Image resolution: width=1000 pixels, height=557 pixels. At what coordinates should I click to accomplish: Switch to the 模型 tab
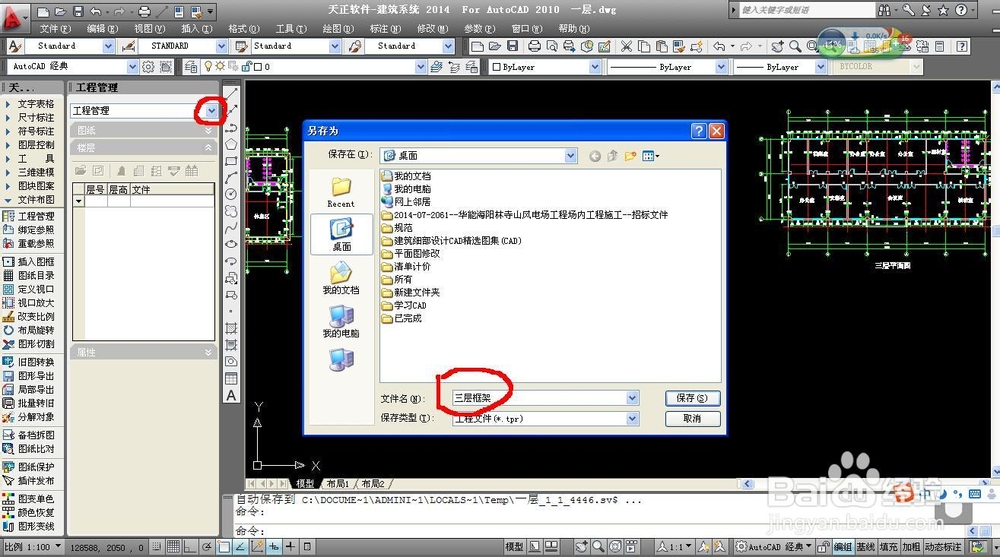click(x=305, y=484)
